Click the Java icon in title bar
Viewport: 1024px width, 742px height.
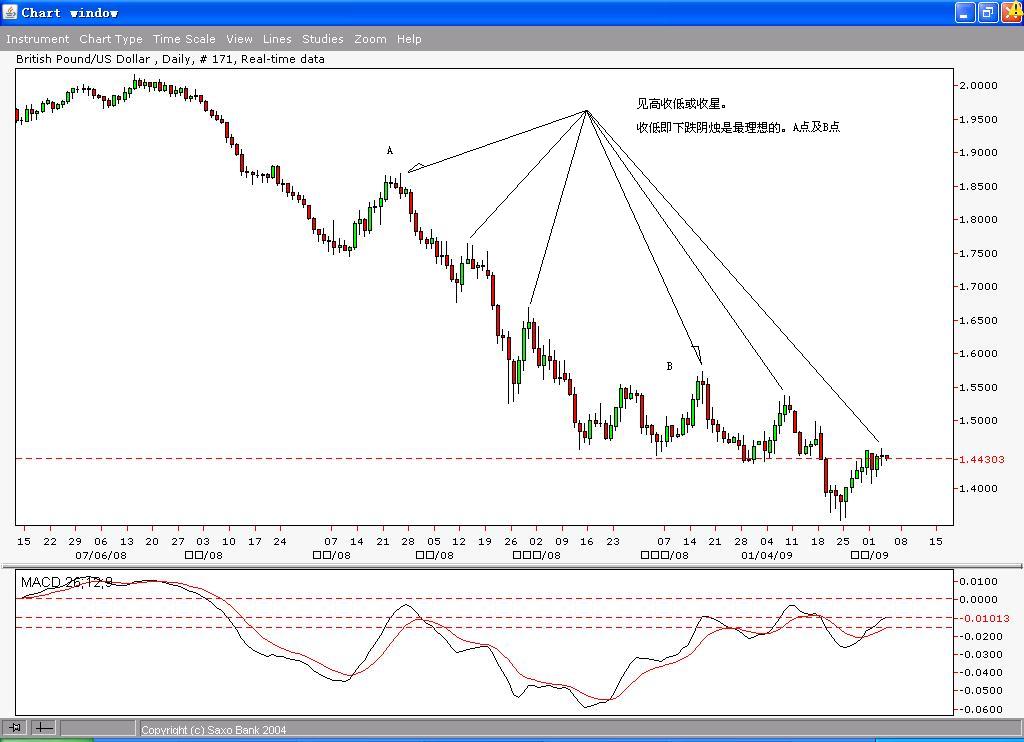(10, 12)
